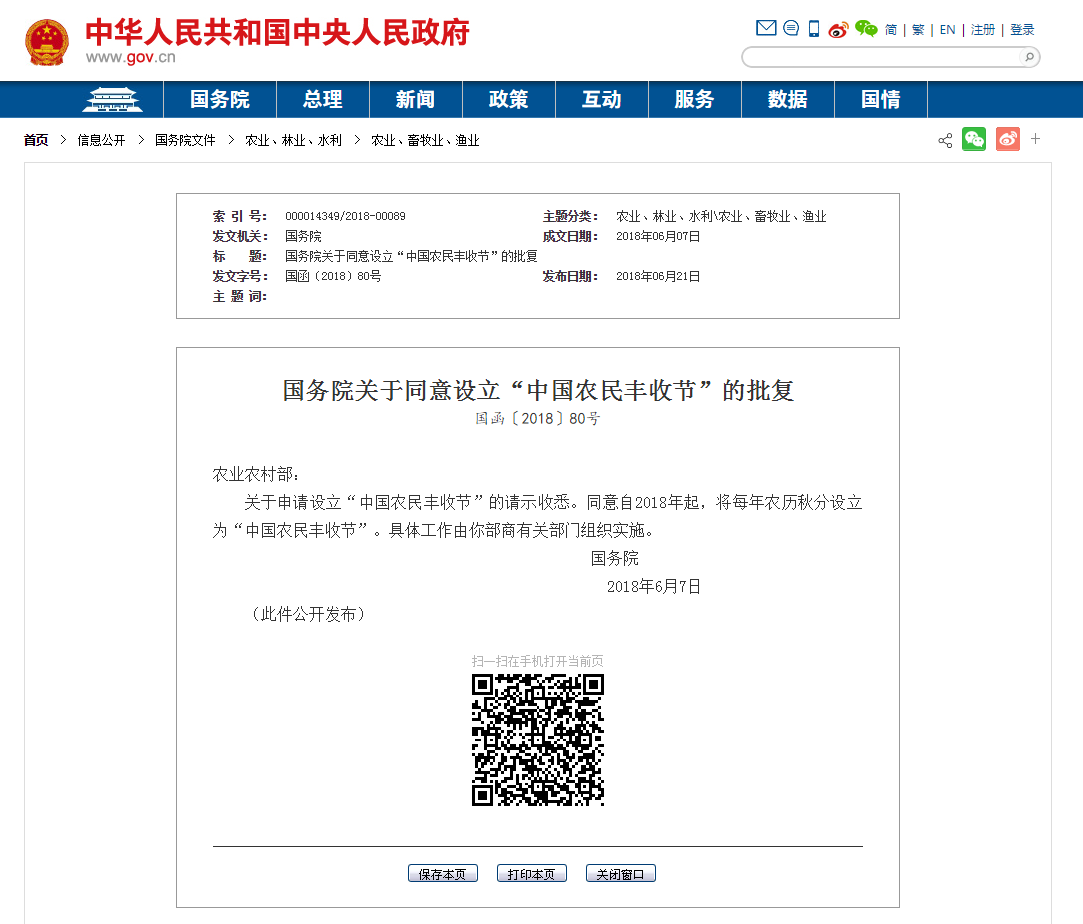1083x924 pixels.
Task: Open the 国务院 navigation menu
Action: (x=220, y=100)
